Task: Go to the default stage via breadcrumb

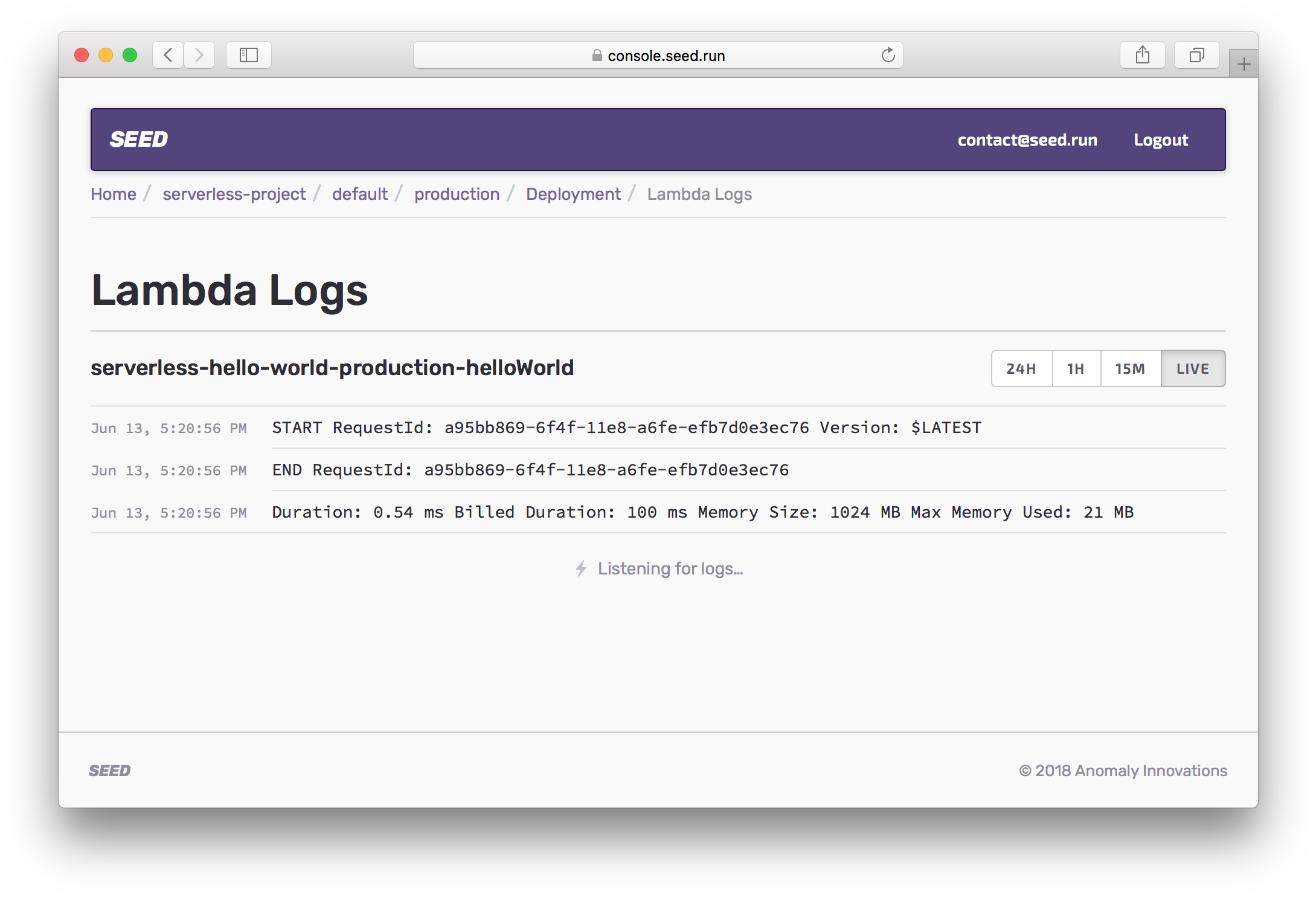Action: (x=360, y=194)
